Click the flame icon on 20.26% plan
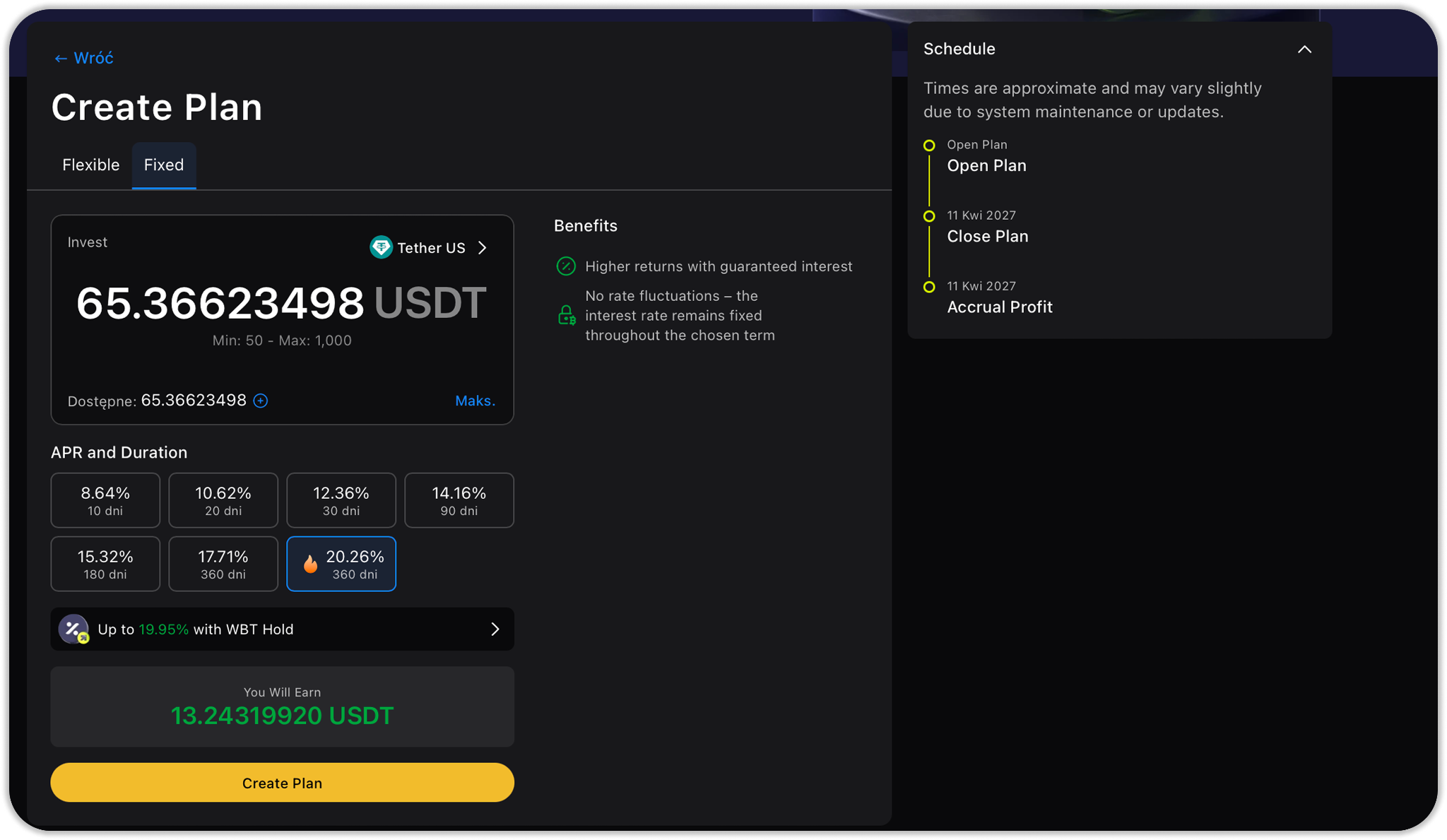 [x=310, y=564]
